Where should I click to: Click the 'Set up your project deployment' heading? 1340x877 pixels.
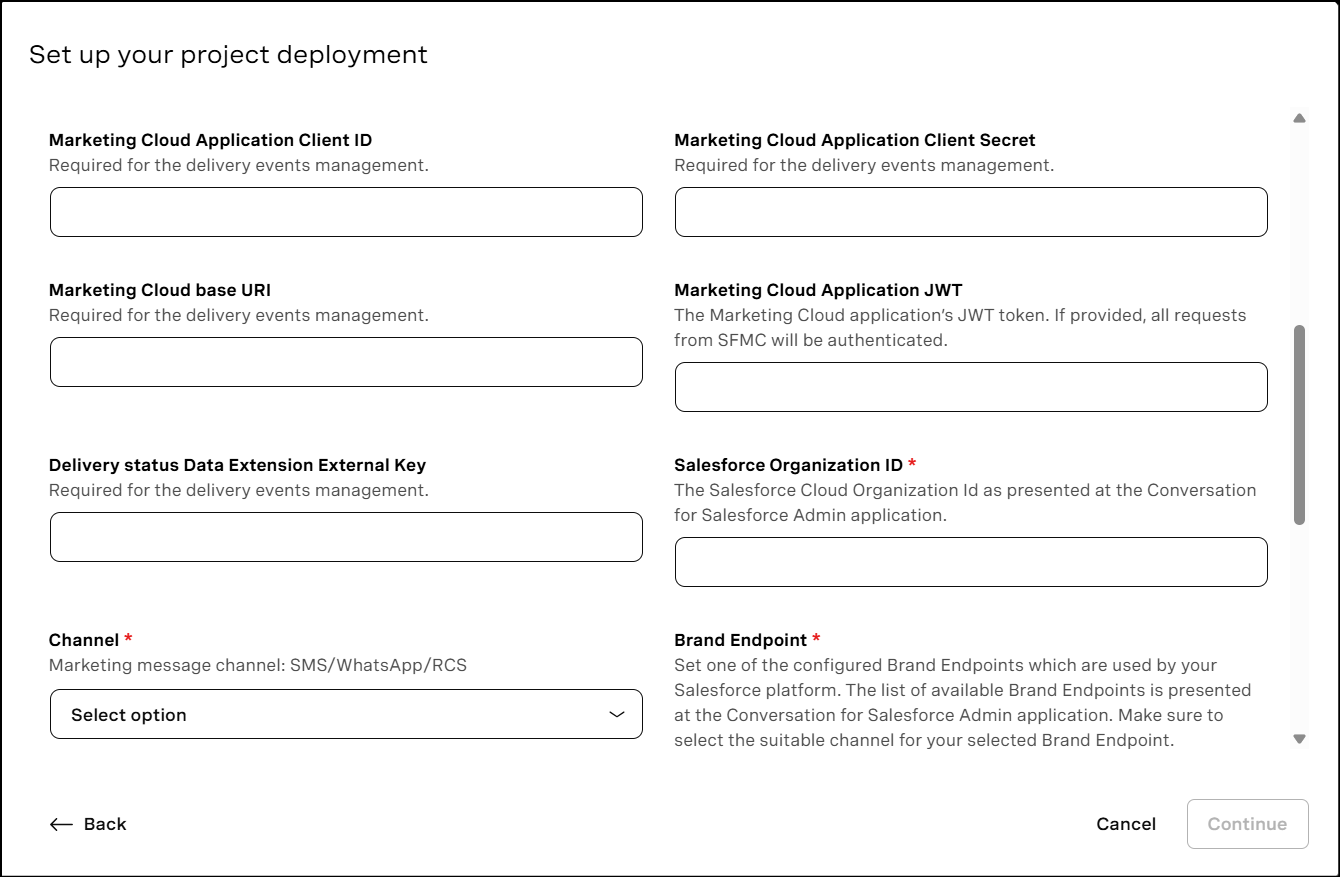pyautogui.click(x=228, y=54)
